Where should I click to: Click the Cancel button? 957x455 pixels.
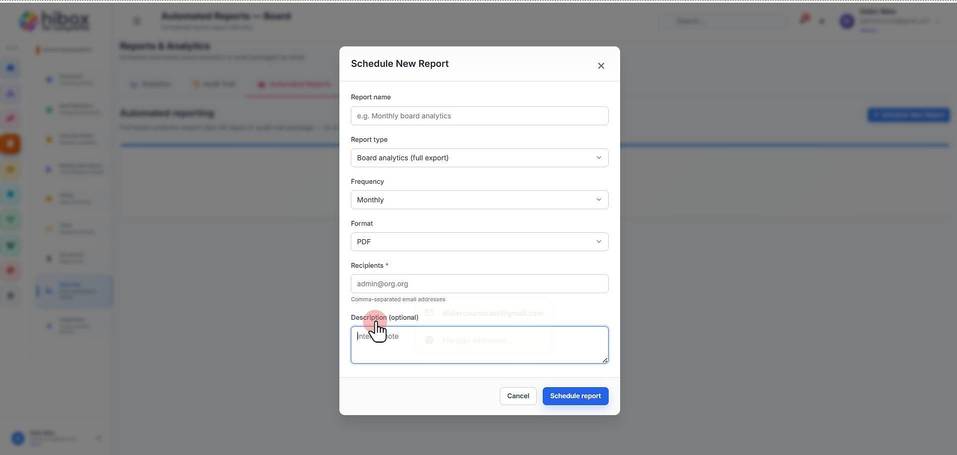click(518, 396)
